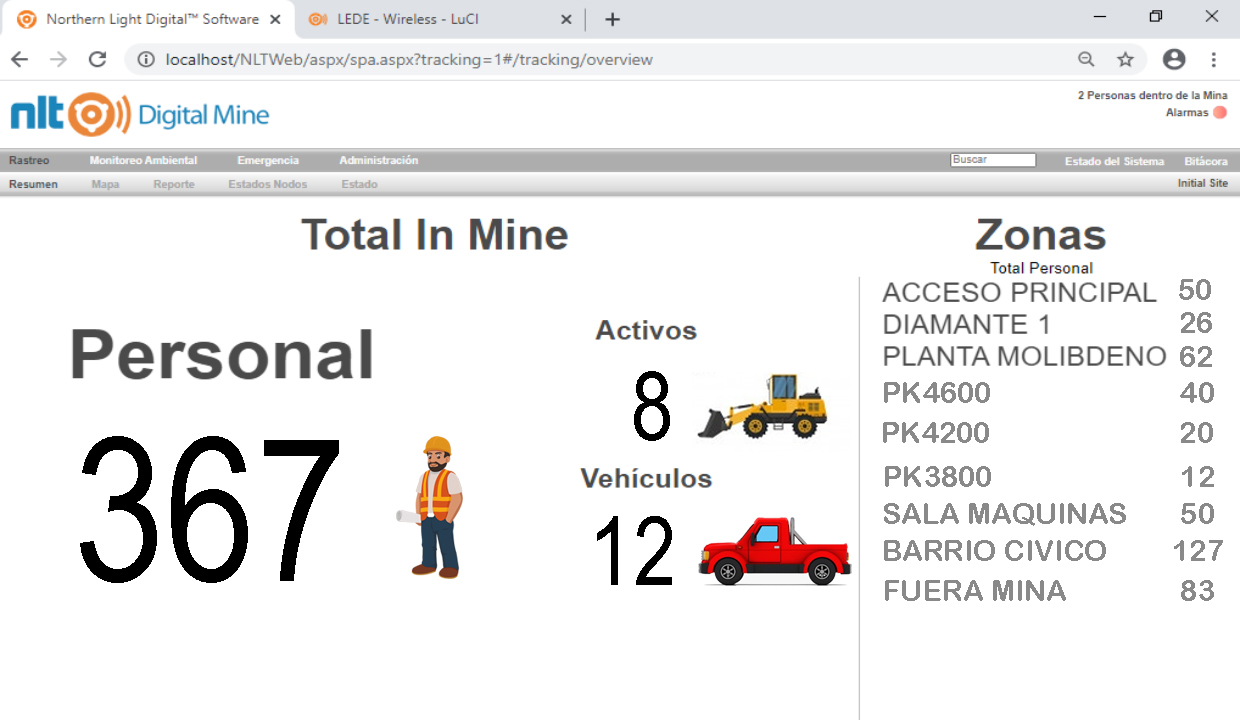This screenshot has width=1240, height=720.
Task: Select the Estado submenu tab
Action: click(x=359, y=184)
